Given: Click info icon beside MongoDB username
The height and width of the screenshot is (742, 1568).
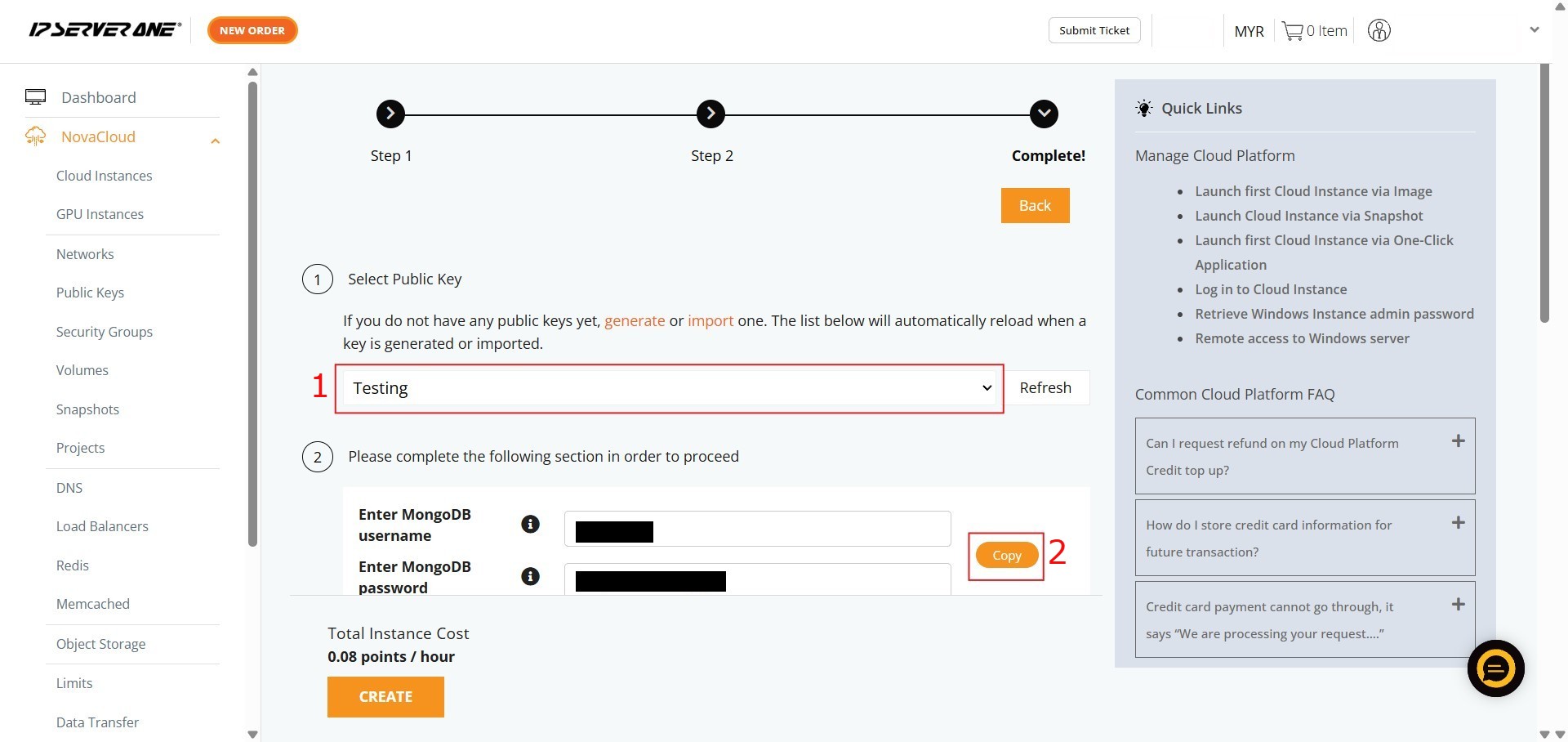Looking at the screenshot, I should point(530,524).
